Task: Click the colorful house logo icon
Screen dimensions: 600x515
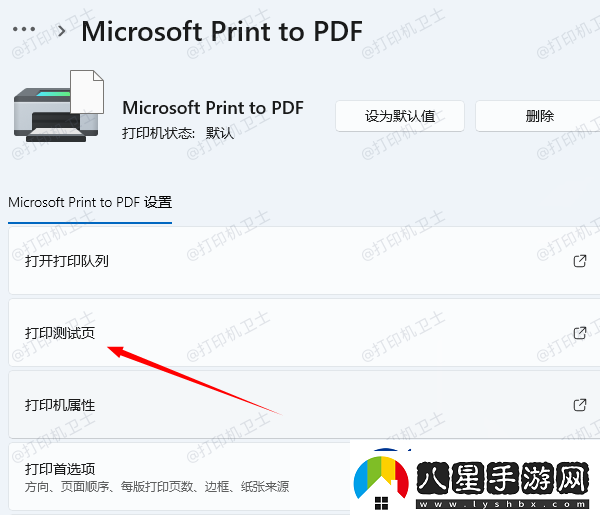Action: [381, 481]
